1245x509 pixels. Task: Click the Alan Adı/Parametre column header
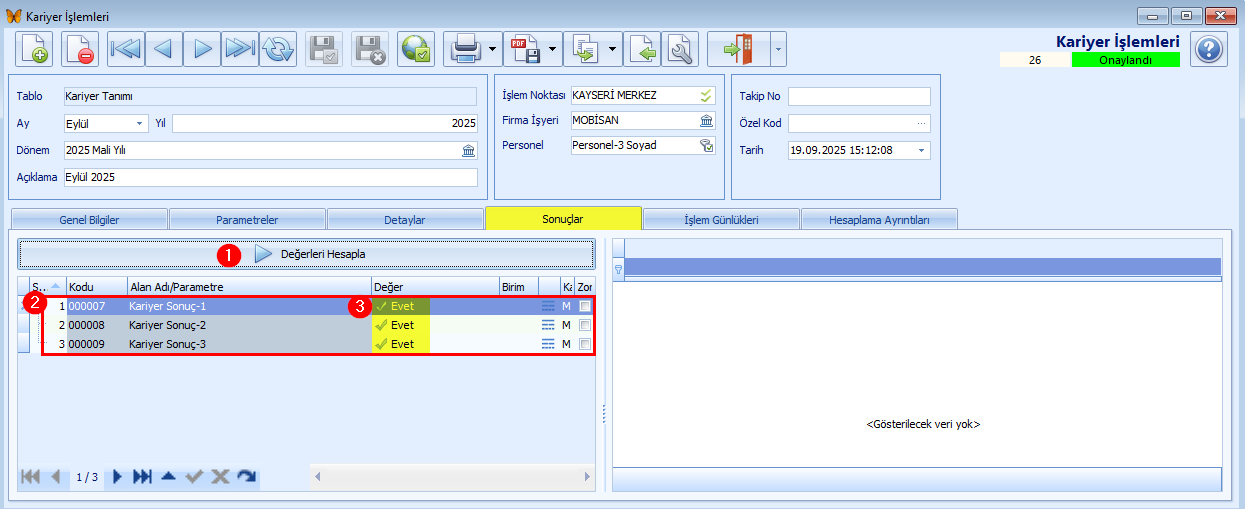[x=248, y=287]
